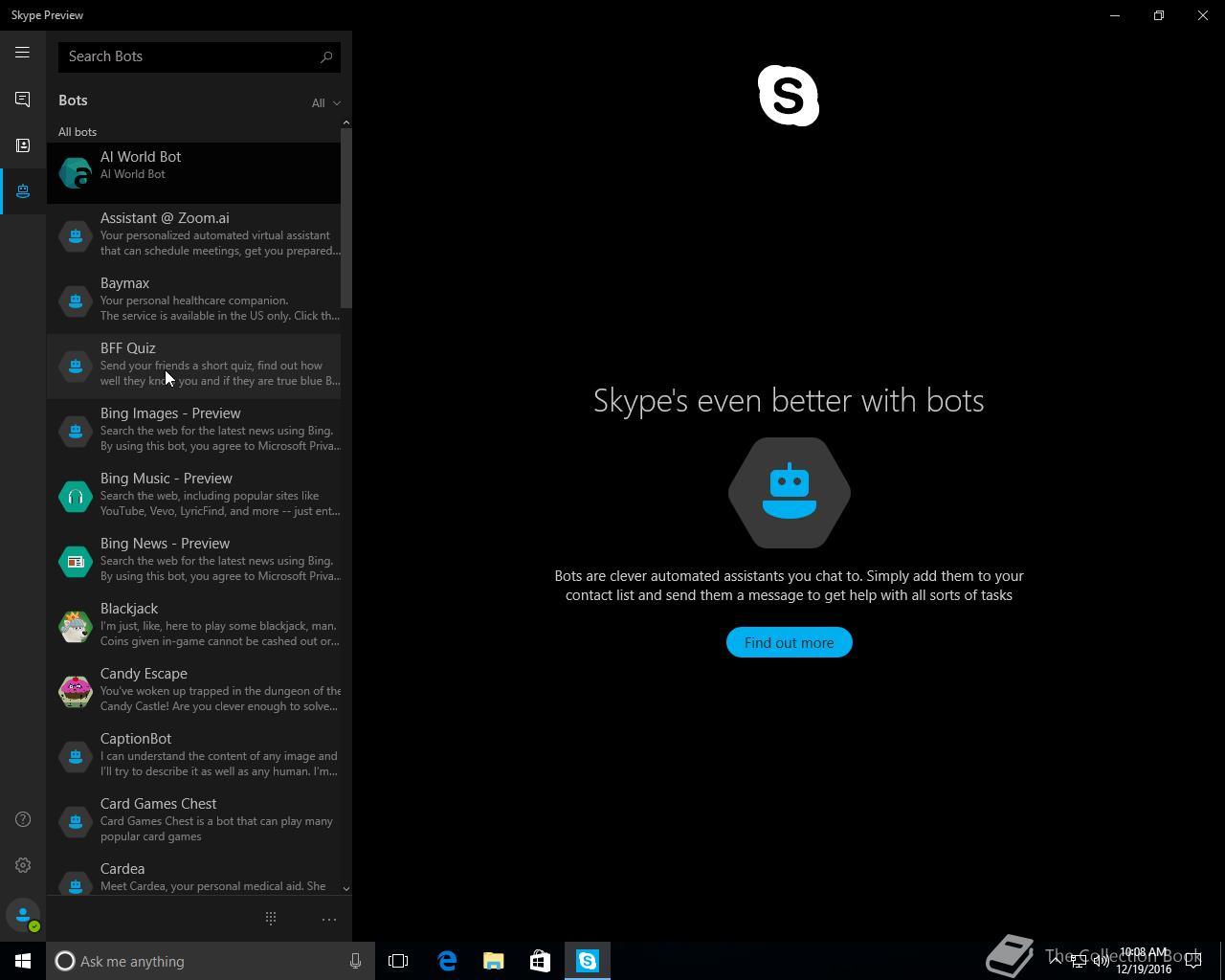The height and width of the screenshot is (980, 1225).
Task: Open the Action Center notifications
Action: (x=1193, y=961)
